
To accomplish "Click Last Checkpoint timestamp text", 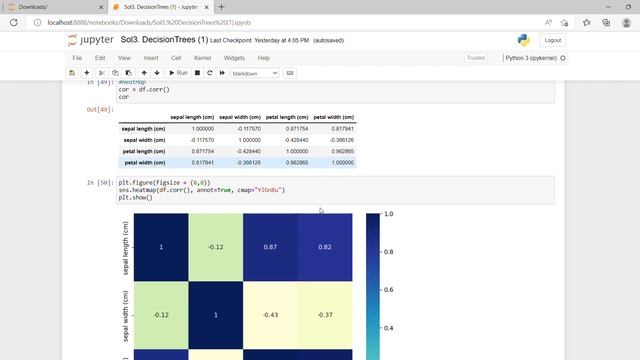I will click(259, 40).
